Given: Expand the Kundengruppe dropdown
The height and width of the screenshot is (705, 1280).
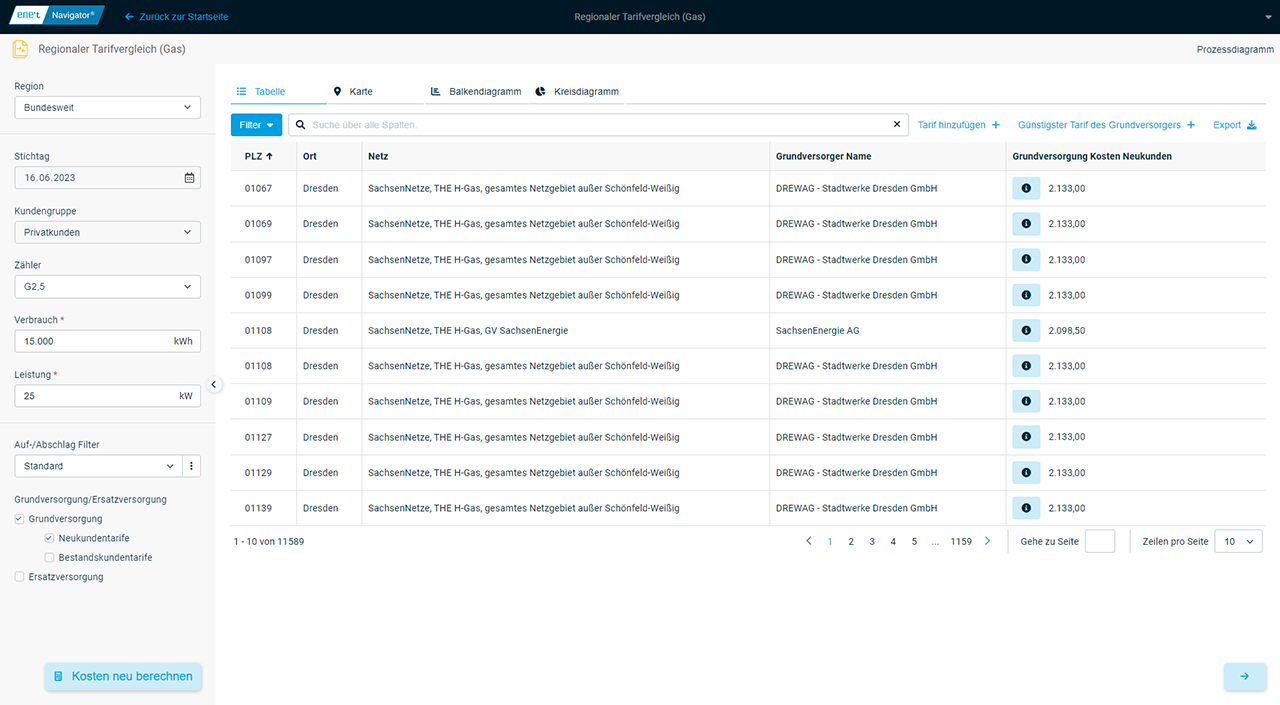Looking at the screenshot, I should tap(107, 232).
